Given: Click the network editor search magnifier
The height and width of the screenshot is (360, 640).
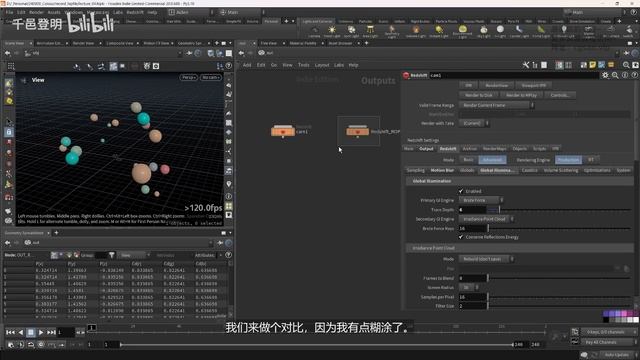Looking at the screenshot, I should 626,65.
